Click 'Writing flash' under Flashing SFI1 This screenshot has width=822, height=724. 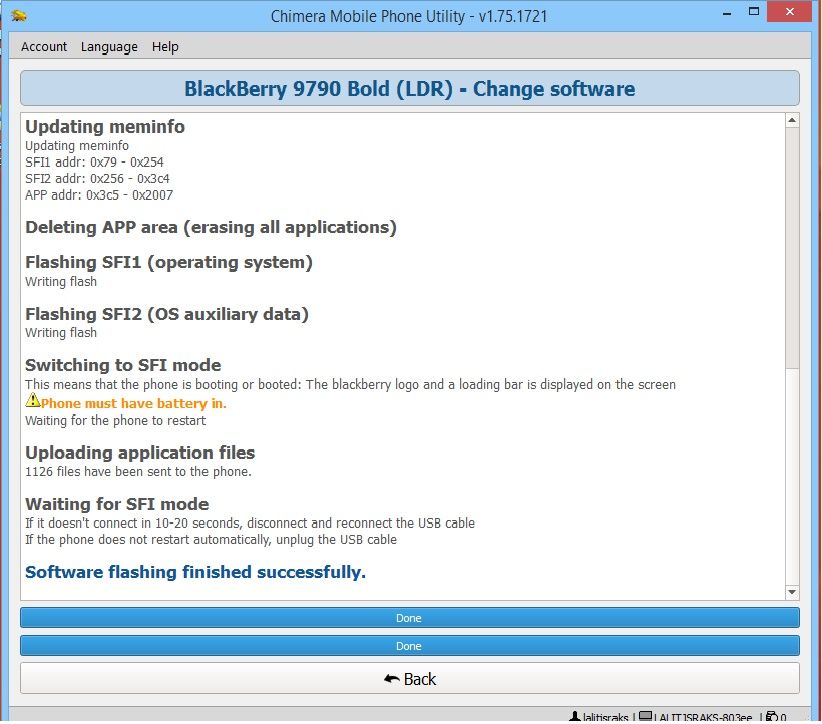click(x=61, y=282)
